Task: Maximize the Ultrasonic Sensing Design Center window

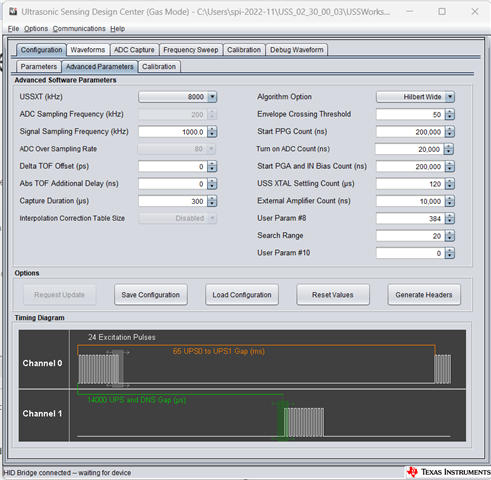Action: 442,12
